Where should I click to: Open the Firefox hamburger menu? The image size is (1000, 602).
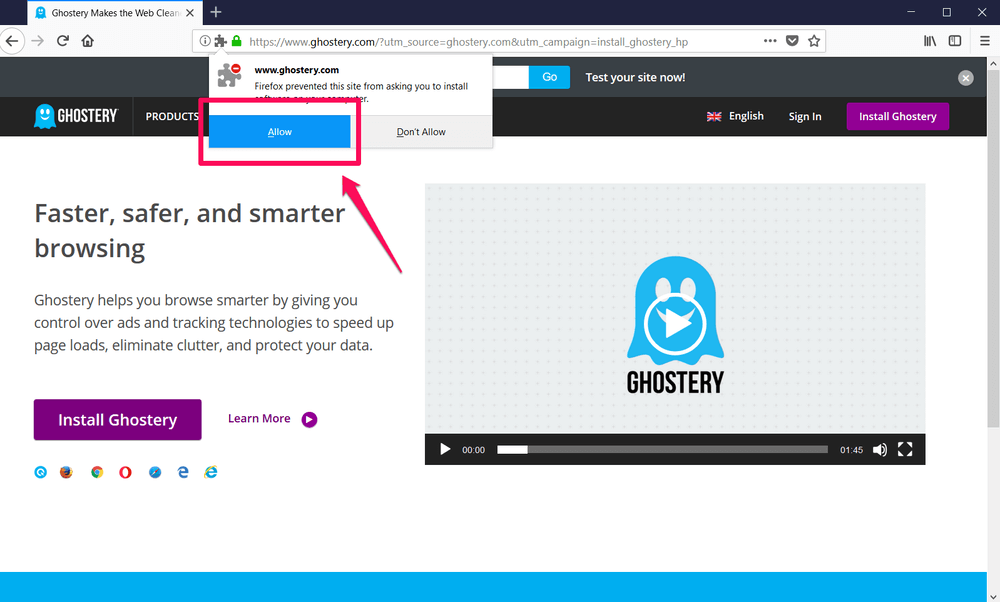985,41
